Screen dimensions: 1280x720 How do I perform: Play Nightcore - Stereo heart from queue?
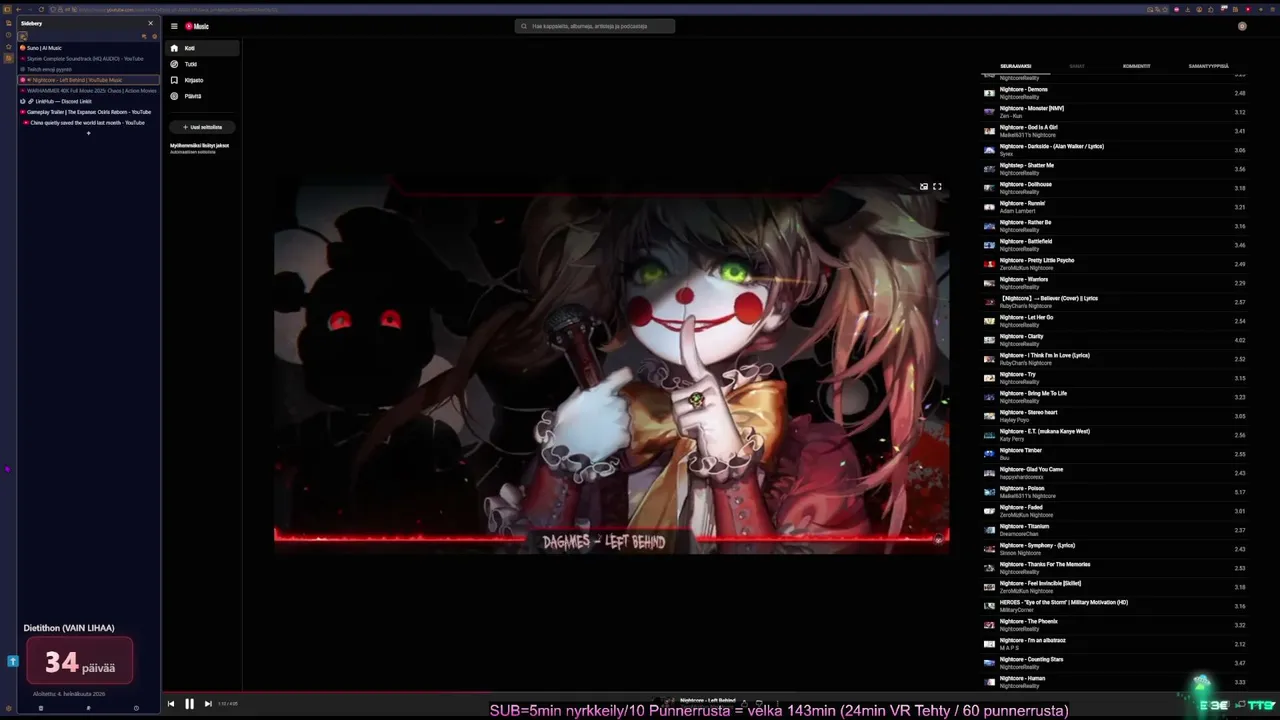pos(1115,416)
